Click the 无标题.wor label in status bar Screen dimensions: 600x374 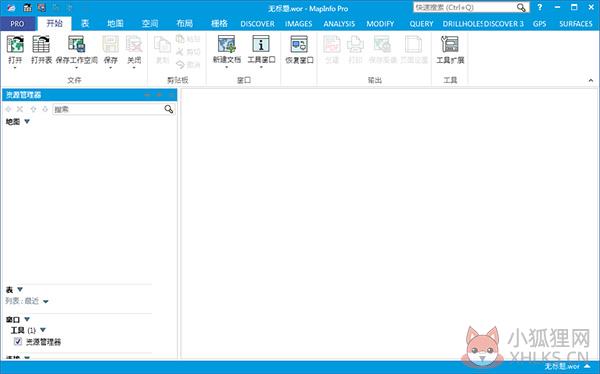561,367
